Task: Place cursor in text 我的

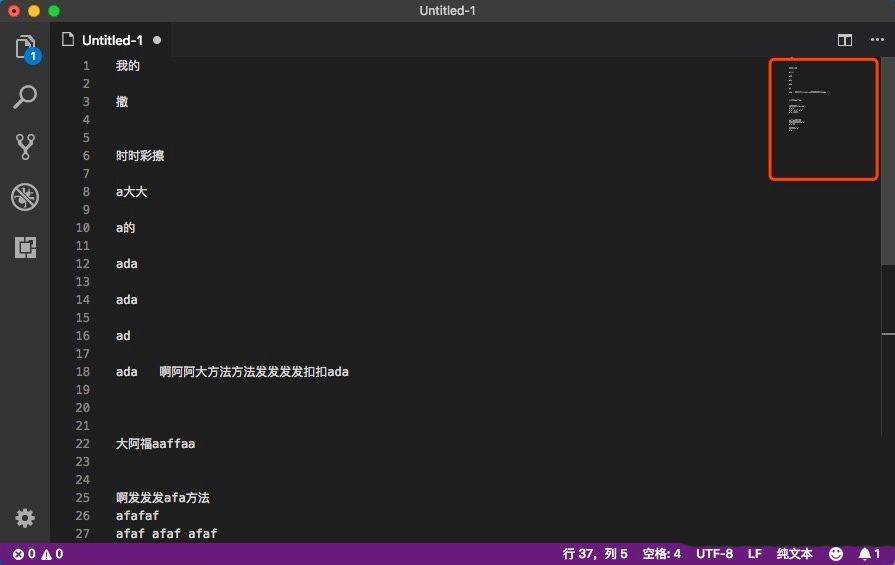Action: tap(128, 66)
